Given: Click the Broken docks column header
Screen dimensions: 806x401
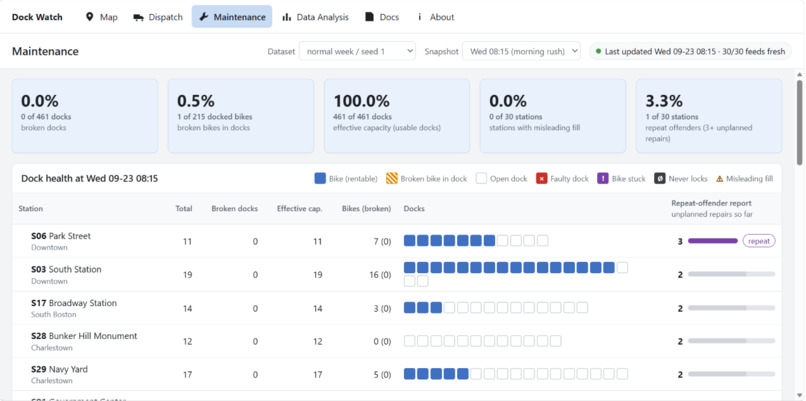Looking at the screenshot, I should click(234, 209).
